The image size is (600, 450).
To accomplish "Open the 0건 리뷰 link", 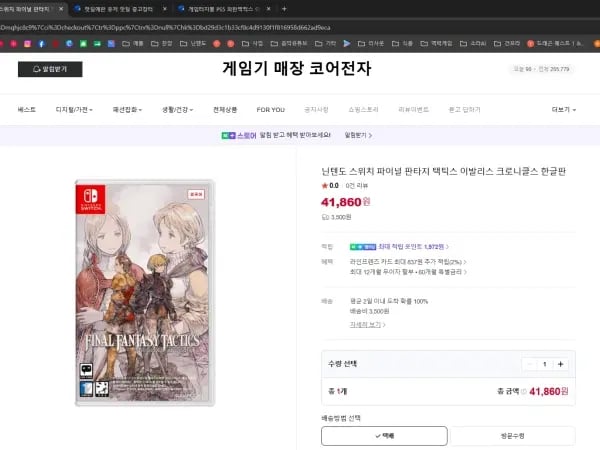I will pyautogui.click(x=356, y=186).
